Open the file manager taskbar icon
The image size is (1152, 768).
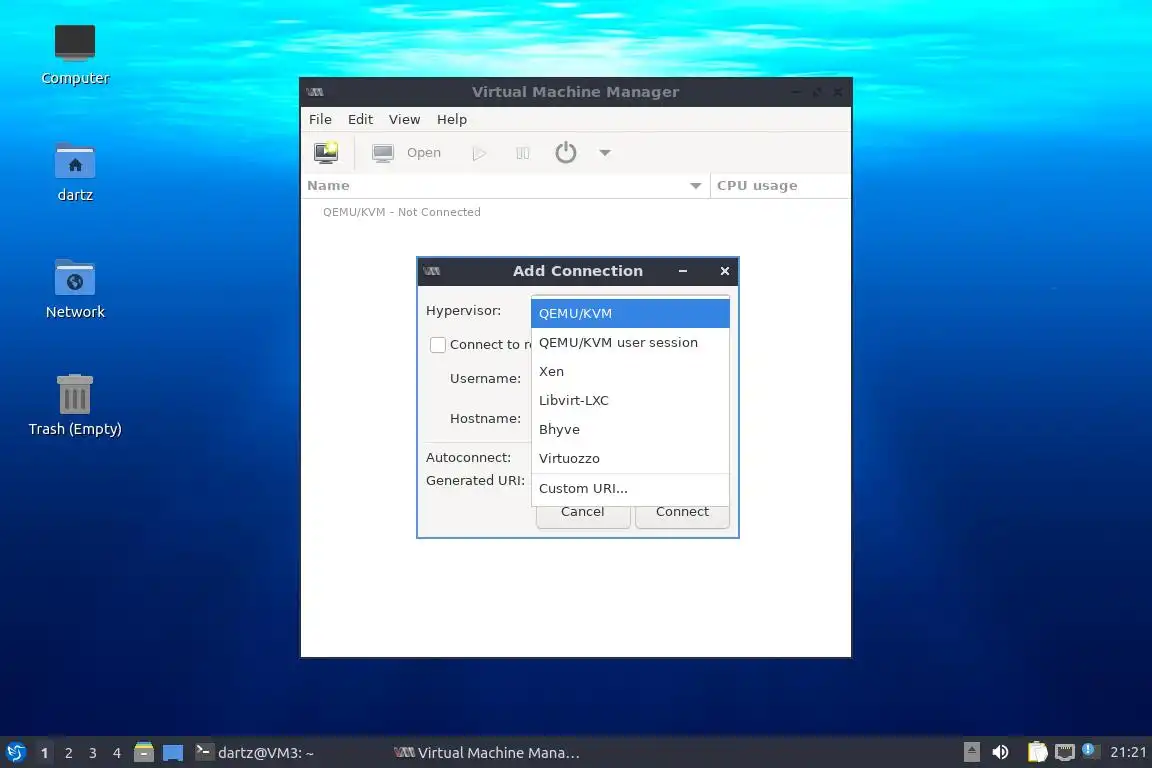click(144, 753)
